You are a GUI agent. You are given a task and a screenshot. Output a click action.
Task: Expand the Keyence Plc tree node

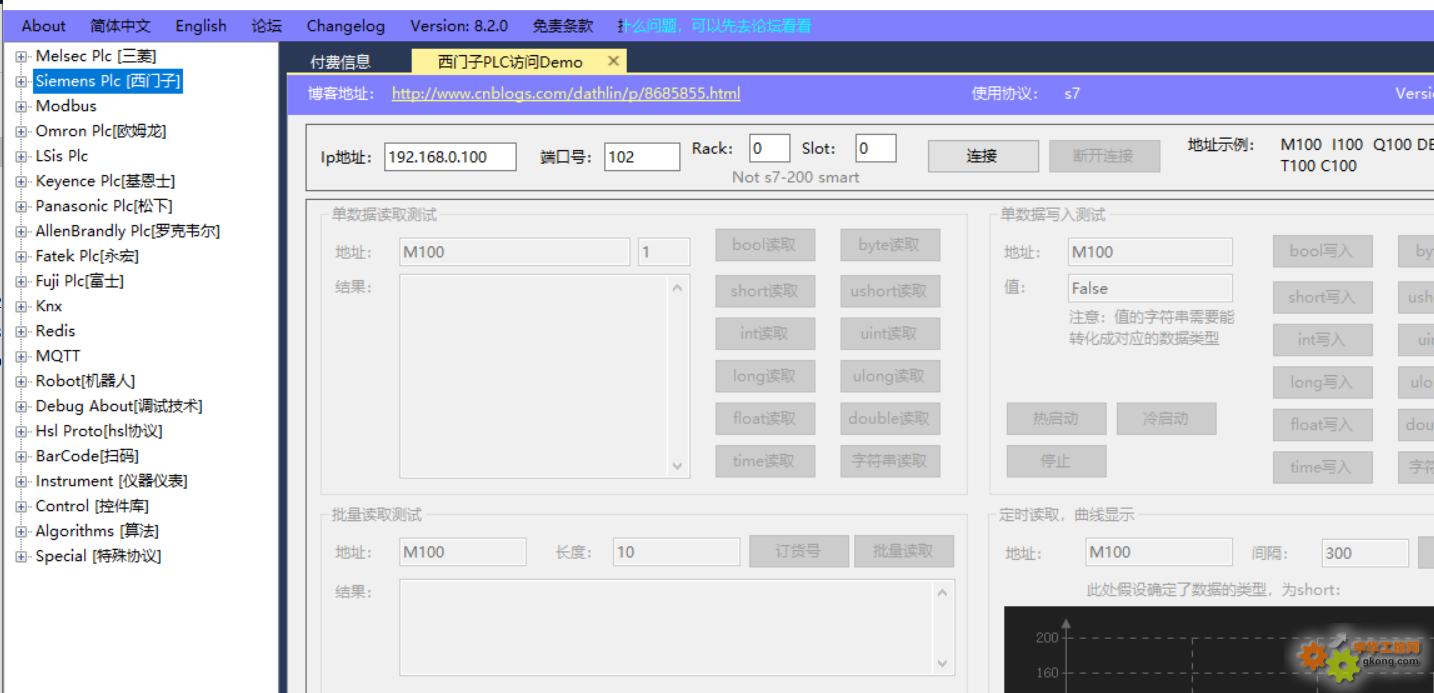[21, 181]
